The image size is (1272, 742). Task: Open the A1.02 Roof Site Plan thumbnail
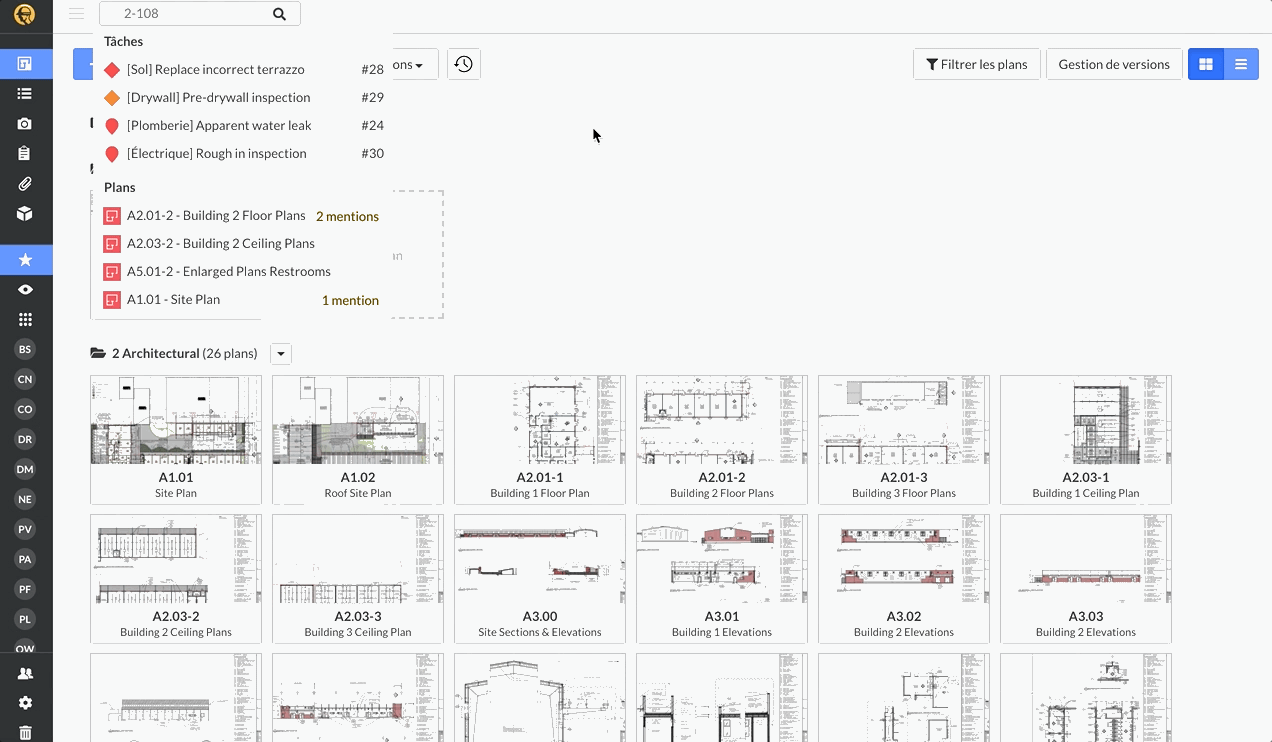tap(358, 440)
